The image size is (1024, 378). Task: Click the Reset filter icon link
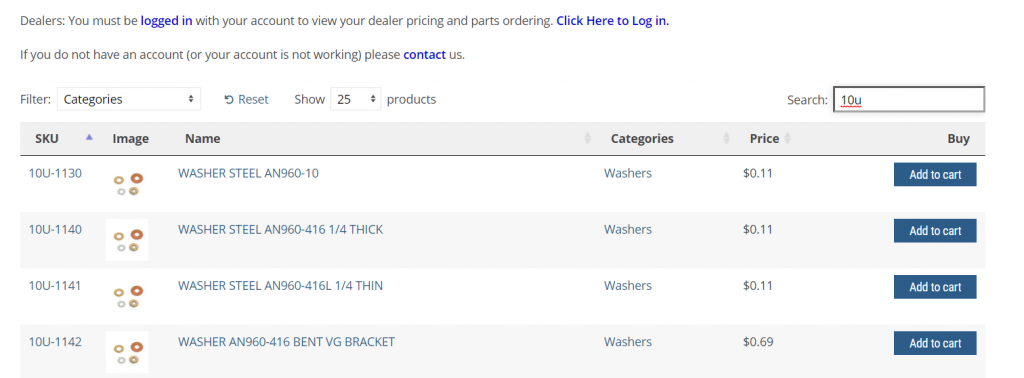[x=246, y=99]
